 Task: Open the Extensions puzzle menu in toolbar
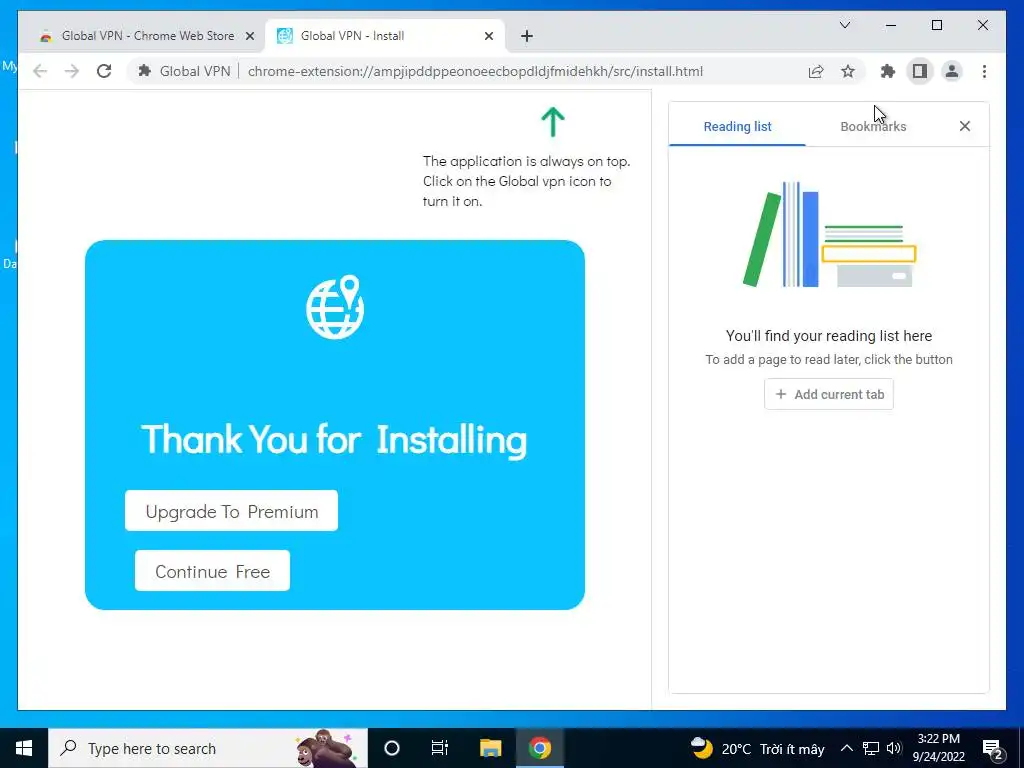point(888,71)
